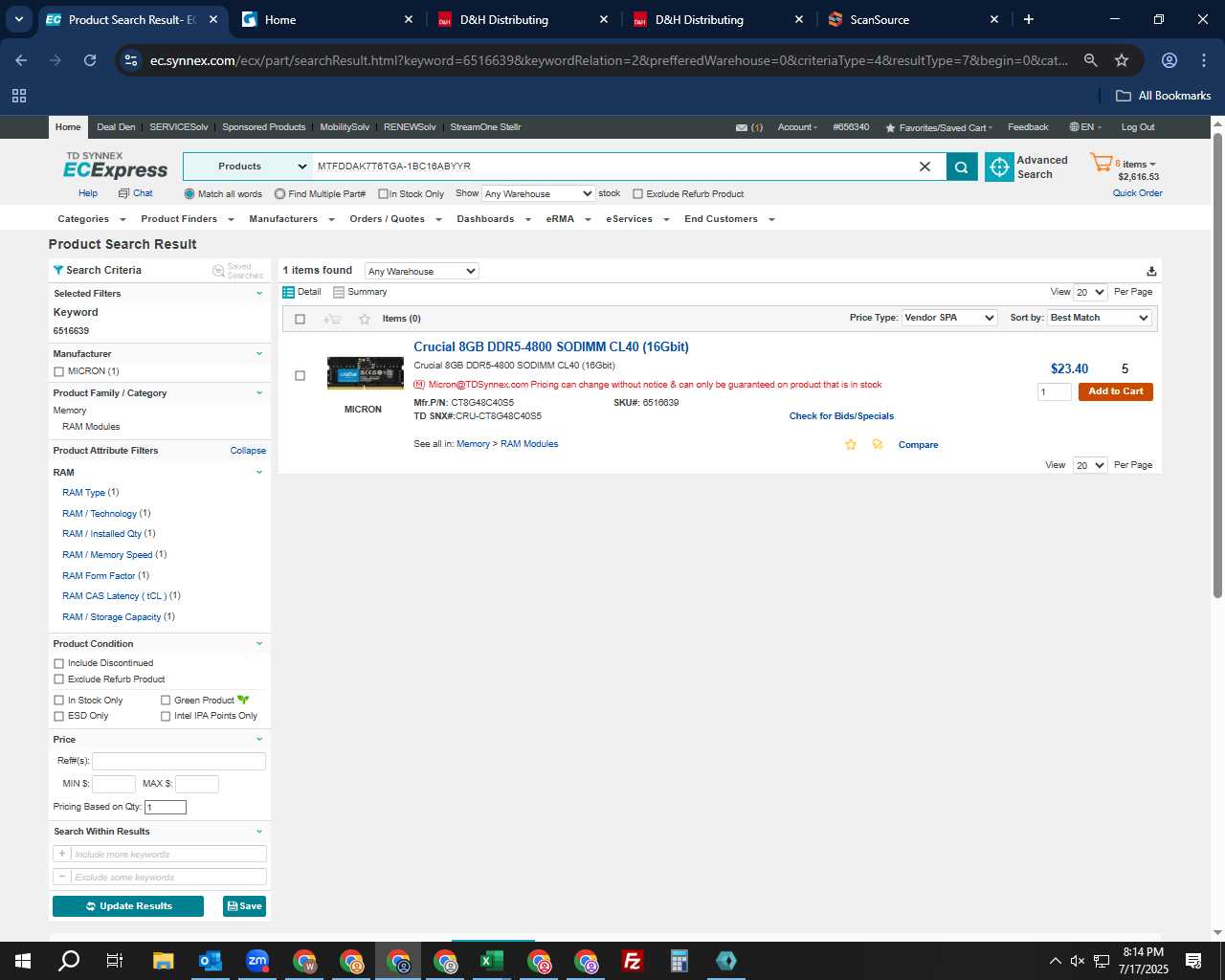The height and width of the screenshot is (980, 1225).
Task: Open Excel from the taskbar
Action: pyautogui.click(x=492, y=961)
